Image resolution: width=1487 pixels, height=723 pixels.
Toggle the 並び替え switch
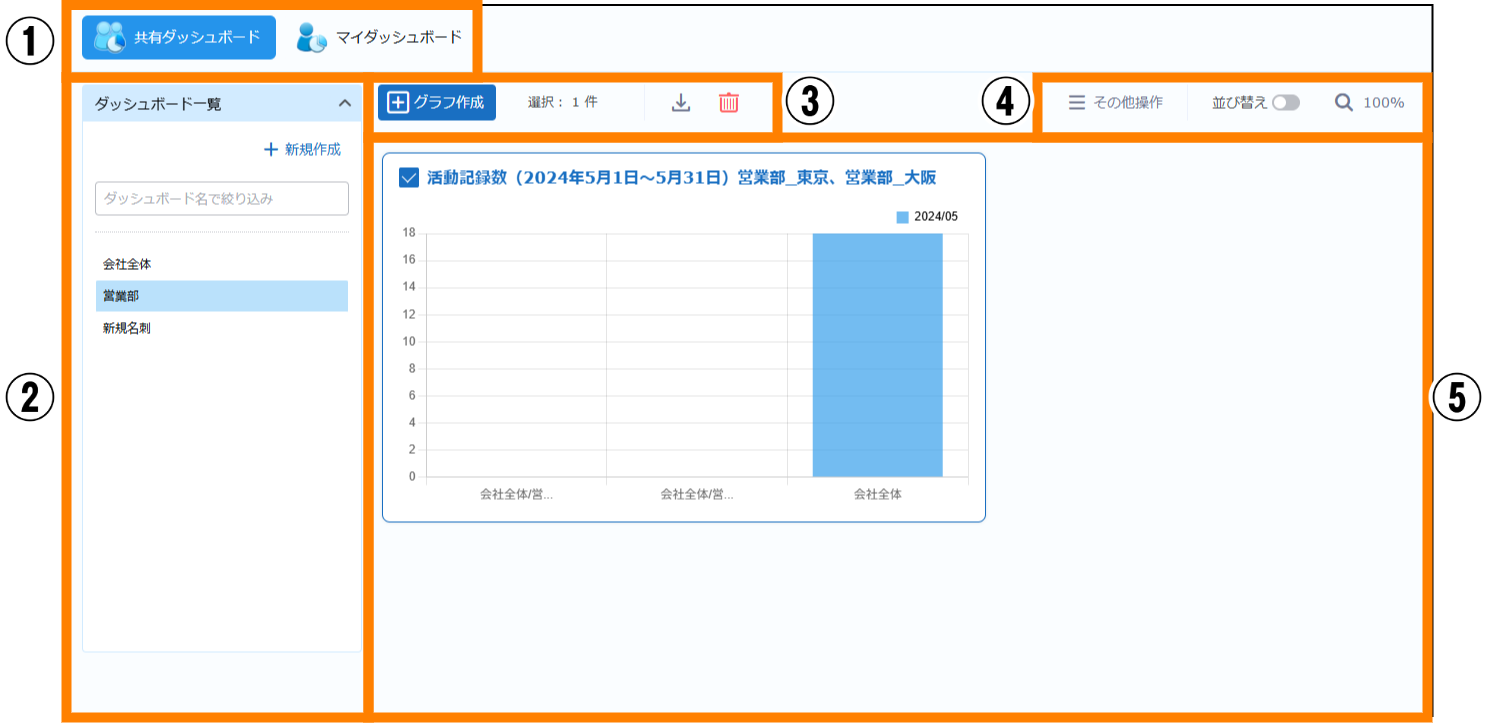[1285, 102]
